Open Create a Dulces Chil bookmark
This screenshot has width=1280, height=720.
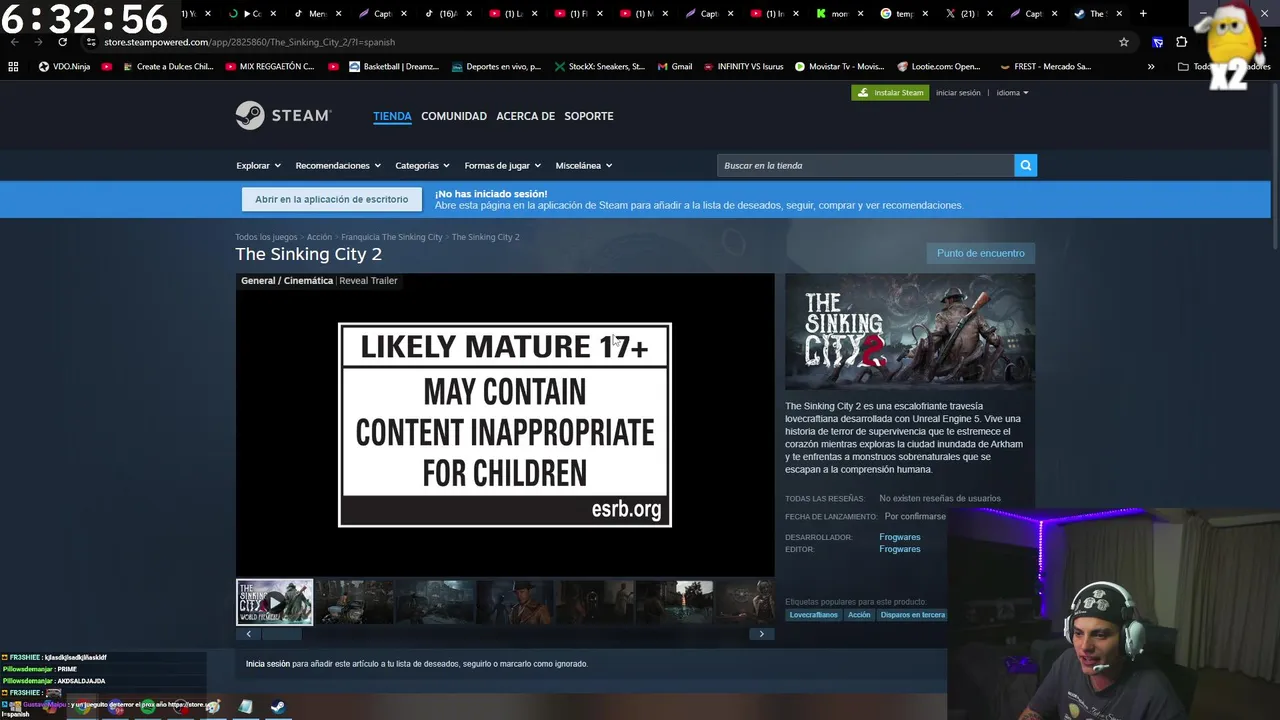[167, 66]
